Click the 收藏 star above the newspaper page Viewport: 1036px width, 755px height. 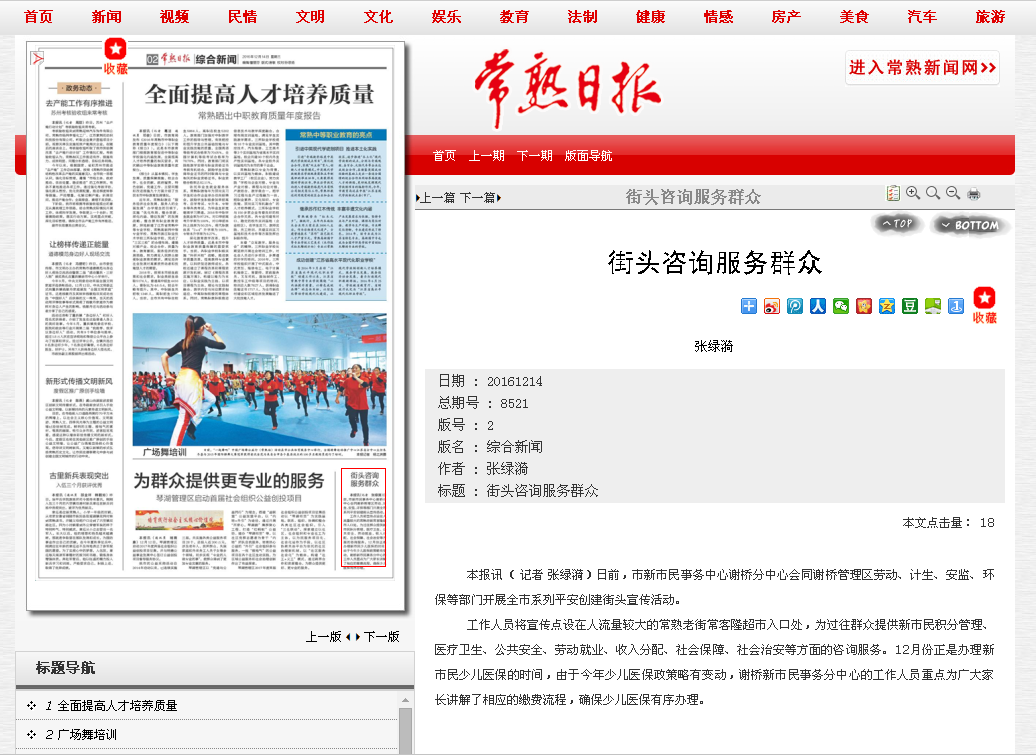(x=116, y=55)
